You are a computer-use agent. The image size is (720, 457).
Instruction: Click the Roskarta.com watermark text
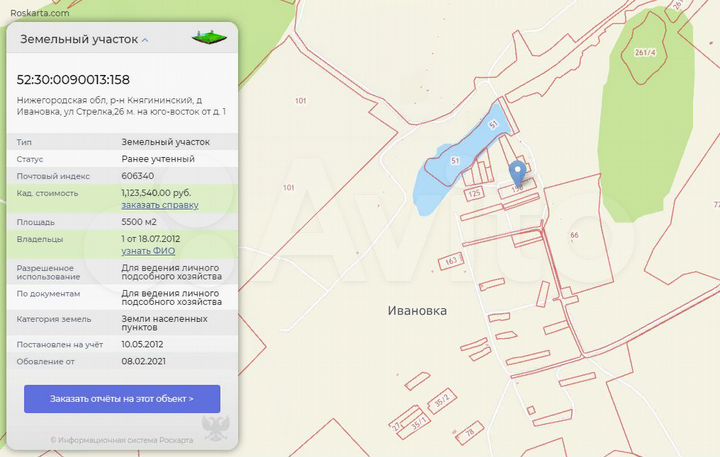[38, 12]
